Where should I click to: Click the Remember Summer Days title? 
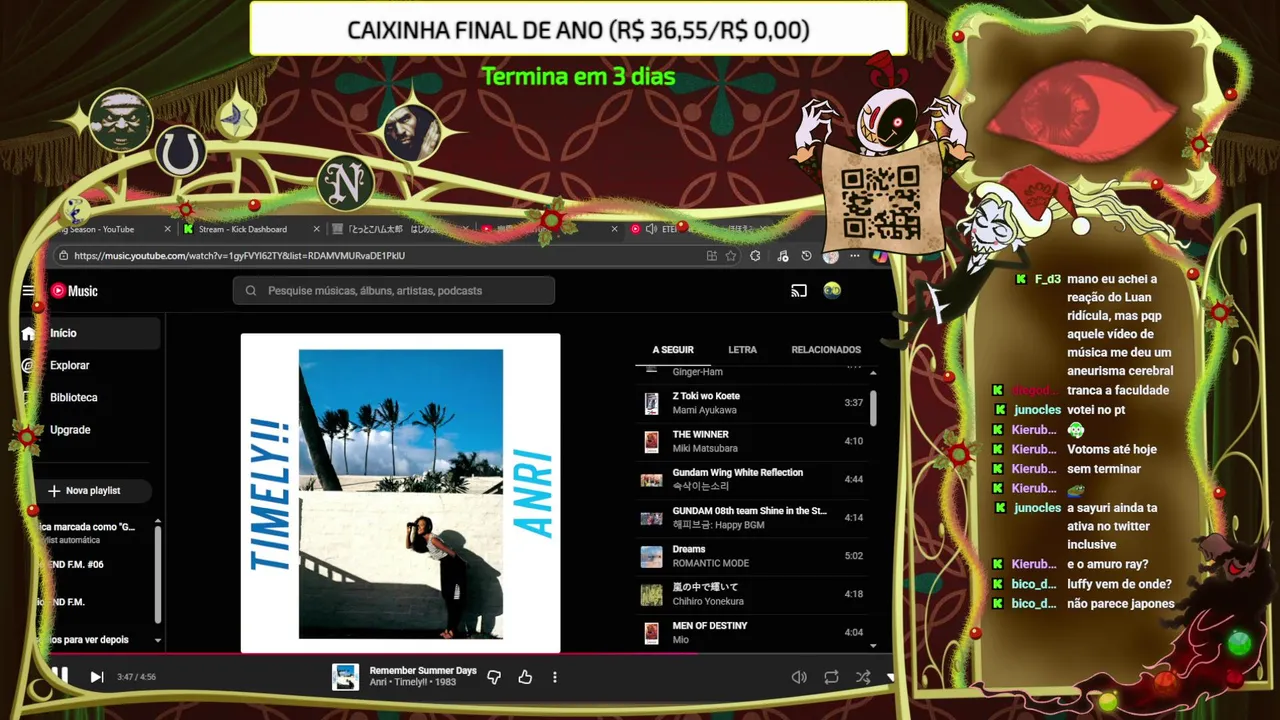pos(423,670)
